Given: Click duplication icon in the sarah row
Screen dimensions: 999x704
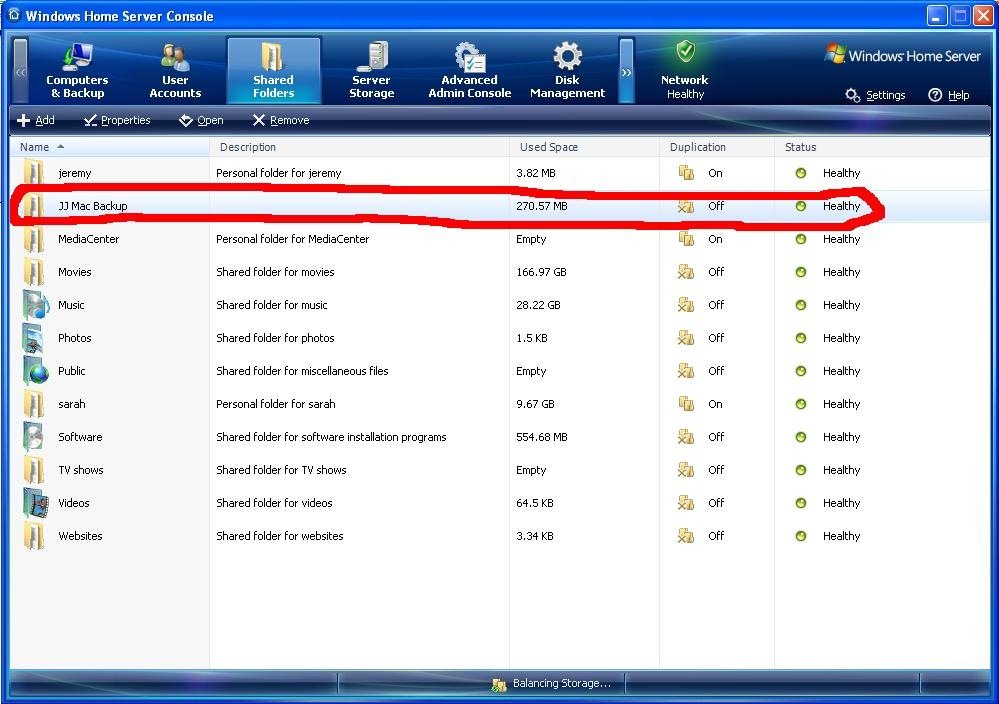Looking at the screenshot, I should point(686,404).
